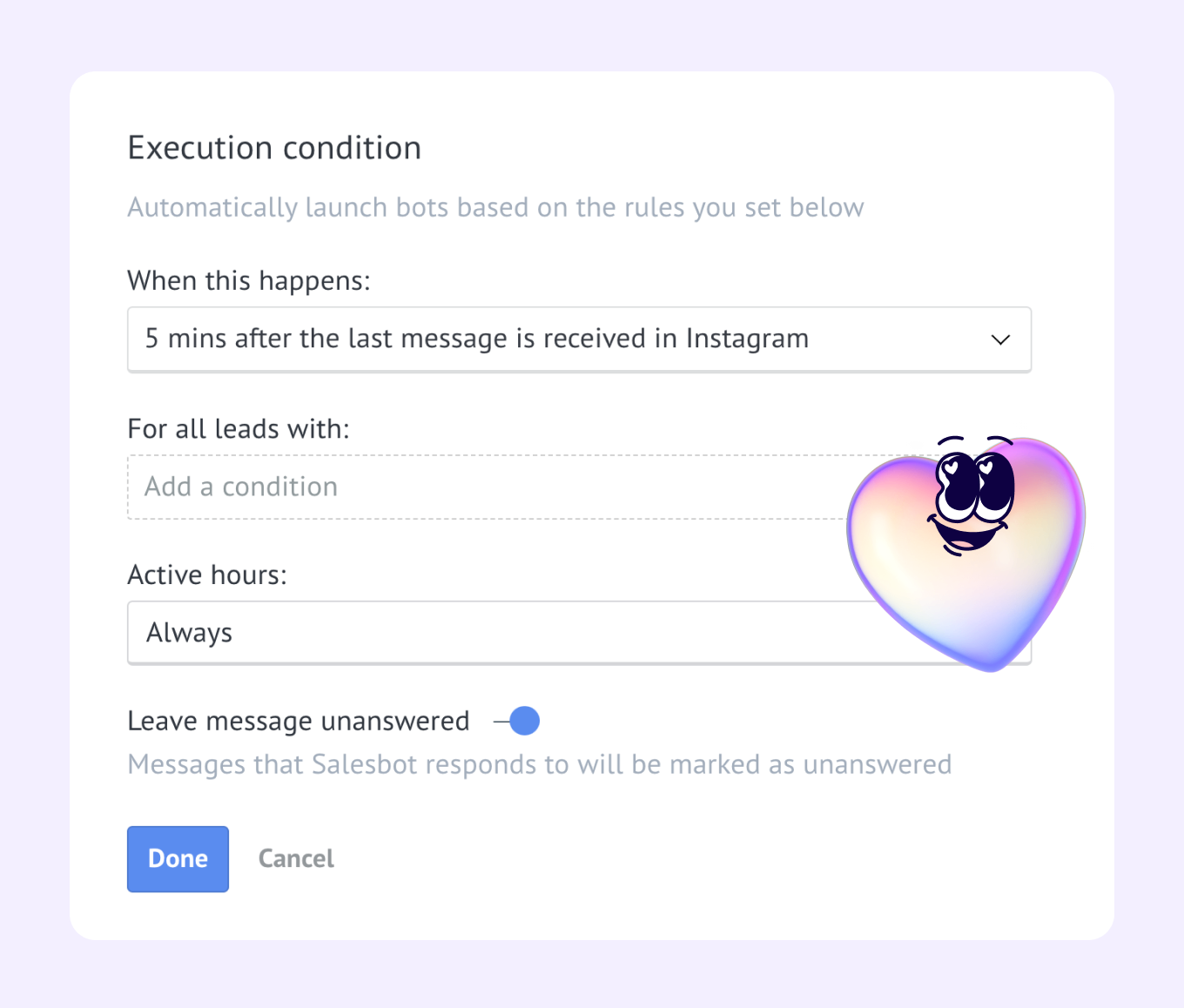Click the blue knob of the unanswered toggle
Screen dimensions: 1184x1008
524,721
